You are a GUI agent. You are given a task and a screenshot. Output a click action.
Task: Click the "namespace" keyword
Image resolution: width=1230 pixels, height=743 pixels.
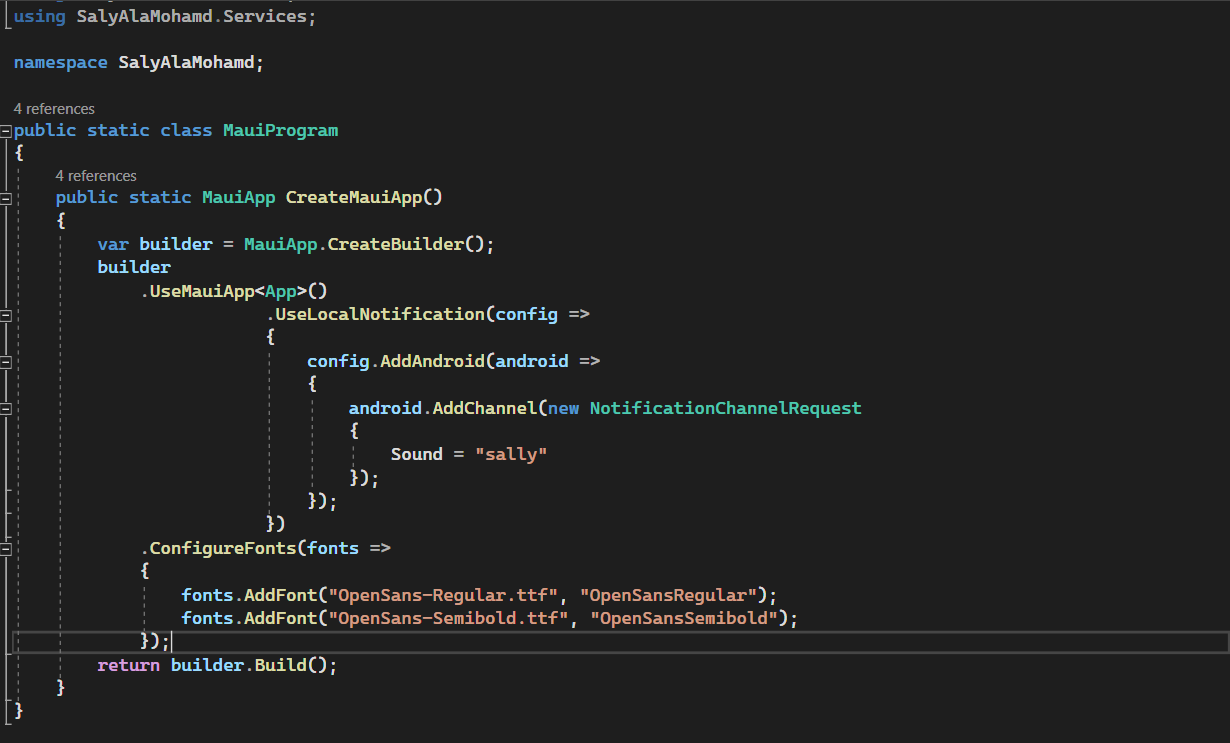[x=61, y=62]
